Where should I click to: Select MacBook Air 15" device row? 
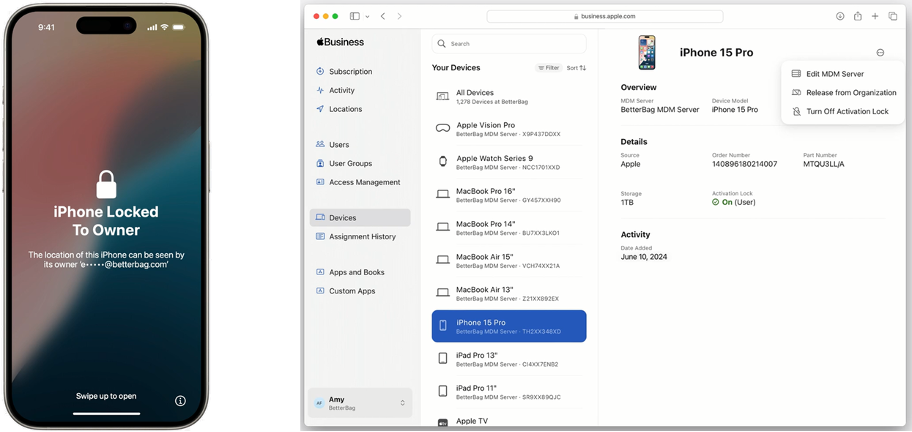point(509,260)
